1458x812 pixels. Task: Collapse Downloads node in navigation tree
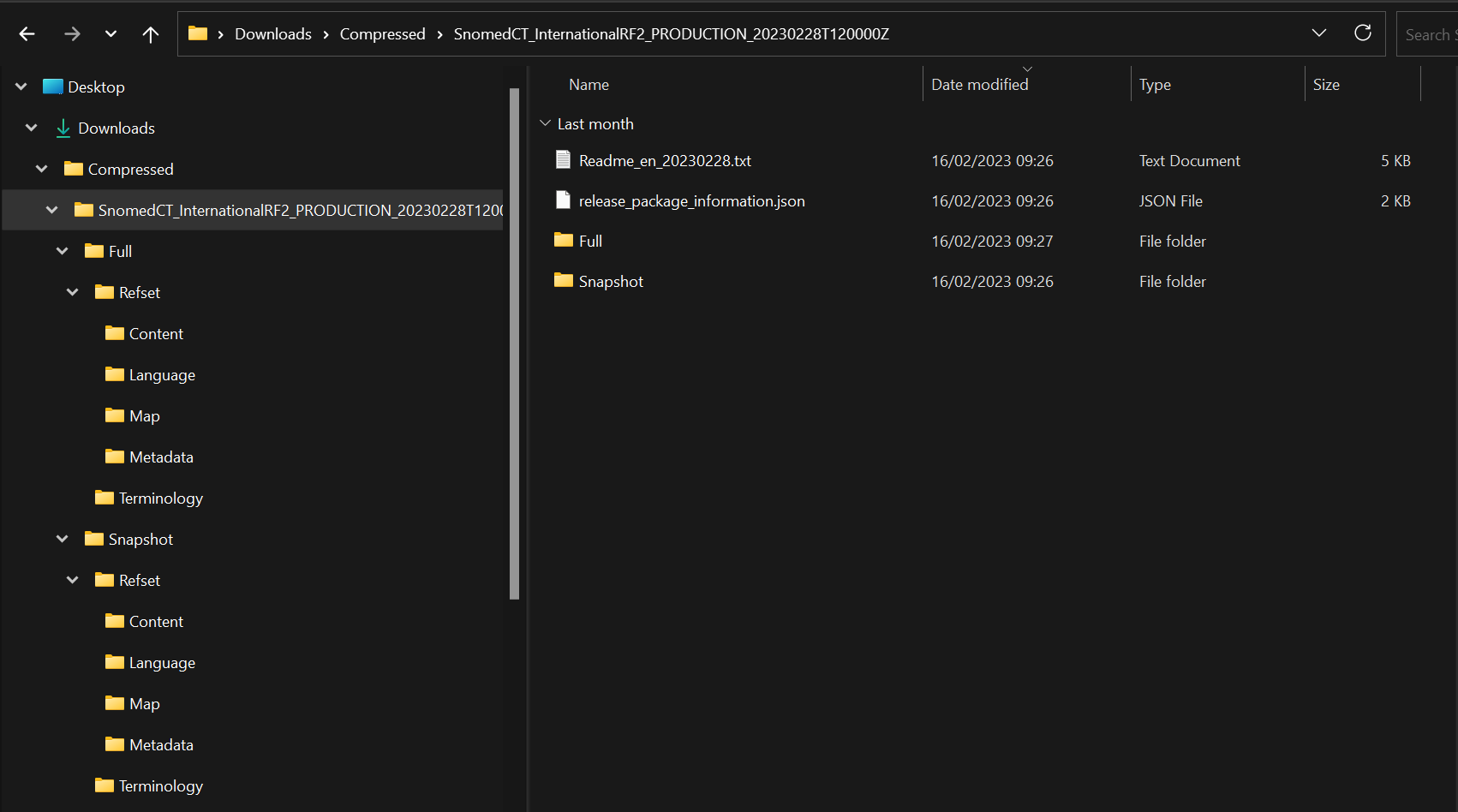click(32, 128)
